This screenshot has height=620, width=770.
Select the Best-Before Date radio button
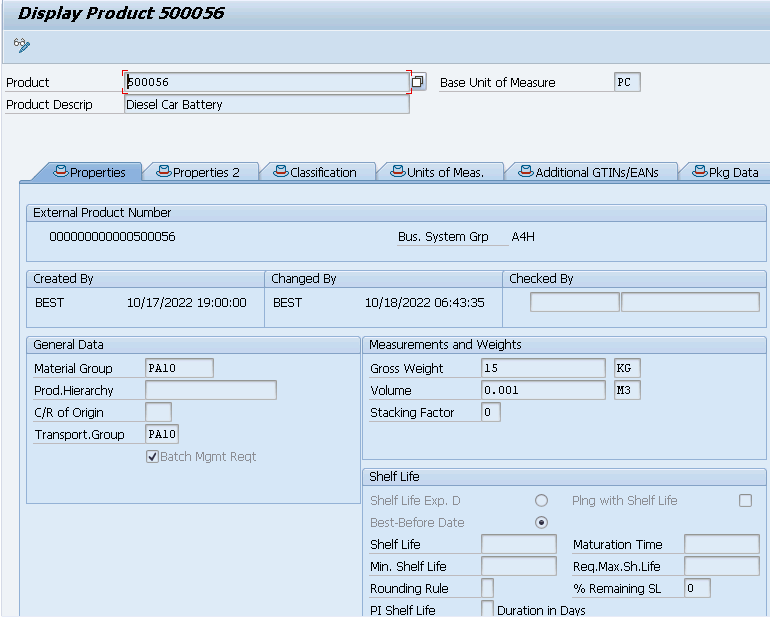click(541, 522)
